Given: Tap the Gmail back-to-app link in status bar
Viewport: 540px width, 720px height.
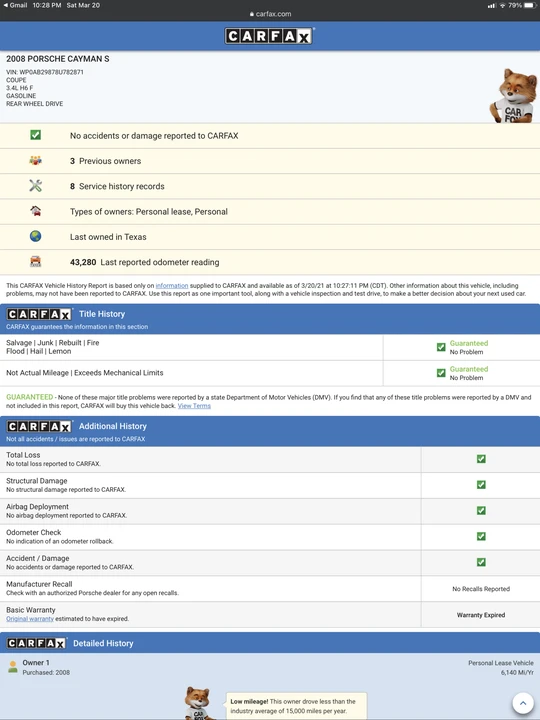Looking at the screenshot, I should 15,5.
